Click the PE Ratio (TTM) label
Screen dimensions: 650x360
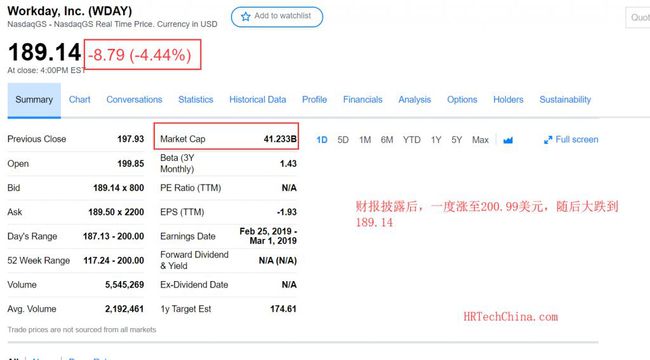click(190, 188)
